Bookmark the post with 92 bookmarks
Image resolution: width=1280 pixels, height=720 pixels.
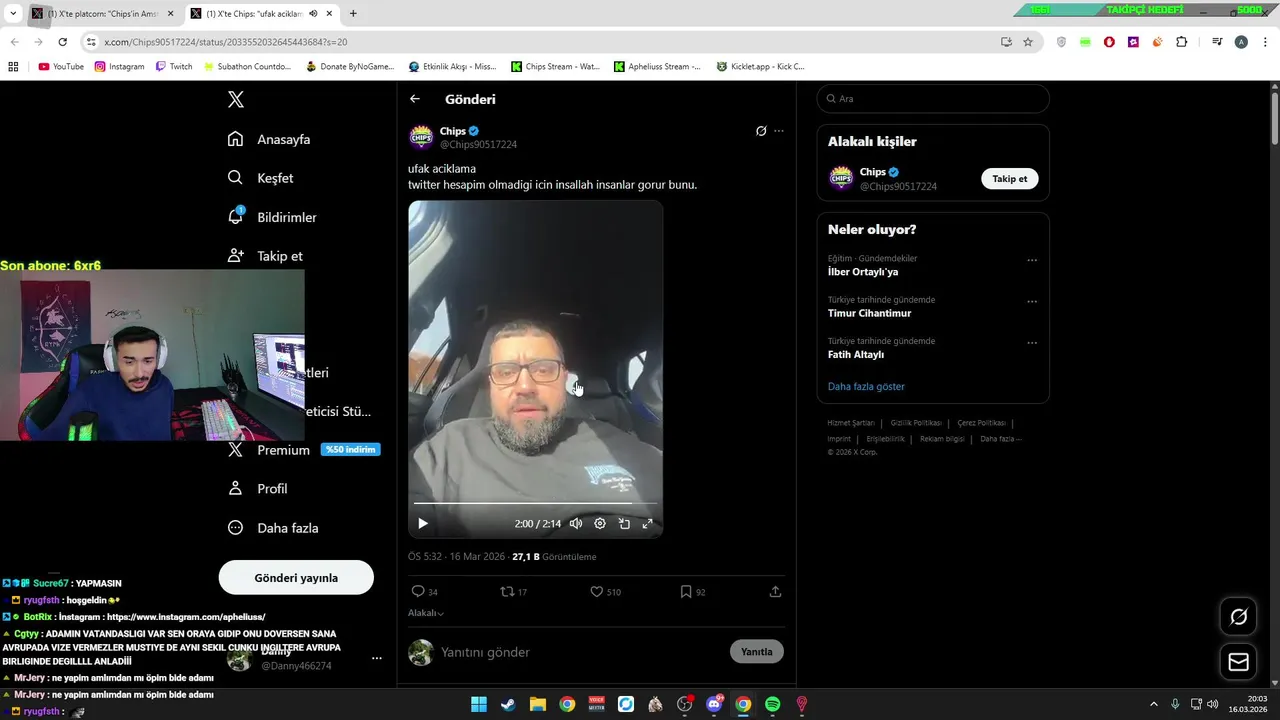pyautogui.click(x=693, y=592)
